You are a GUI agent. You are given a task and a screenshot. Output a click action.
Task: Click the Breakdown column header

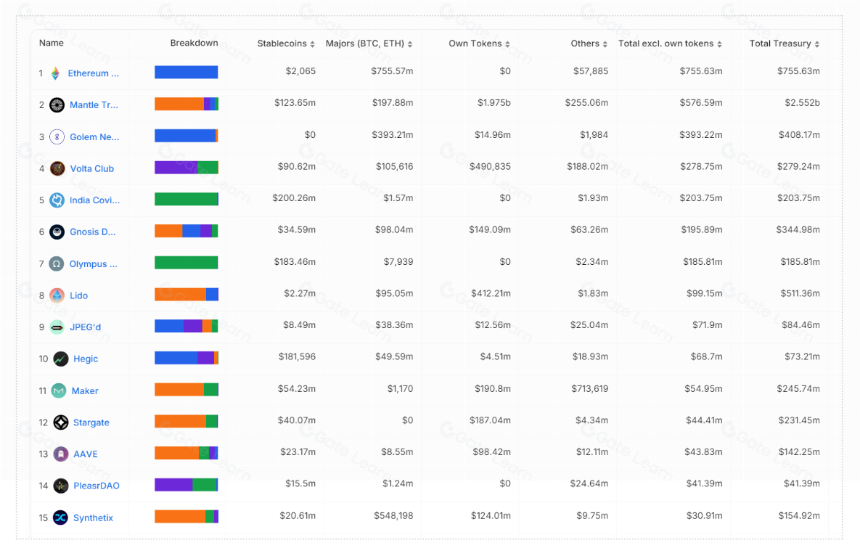(x=194, y=43)
